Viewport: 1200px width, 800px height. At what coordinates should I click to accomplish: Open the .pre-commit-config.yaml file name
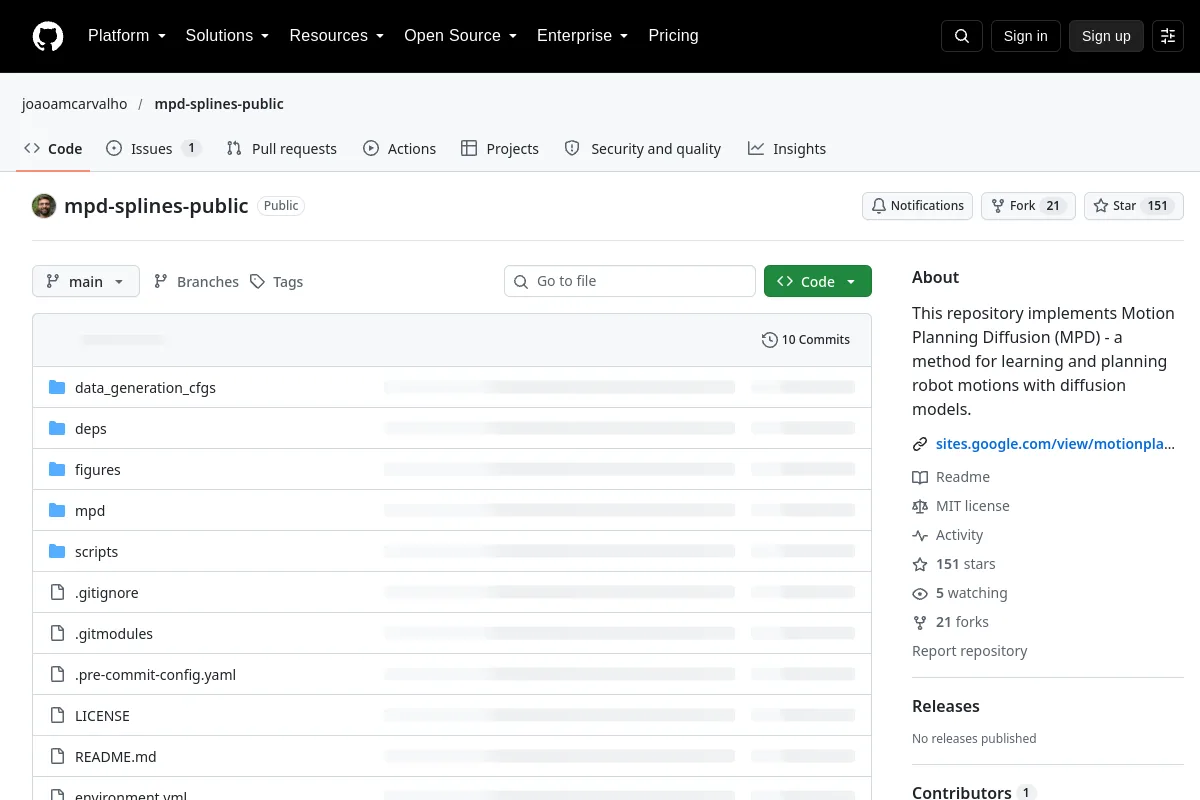click(x=155, y=675)
